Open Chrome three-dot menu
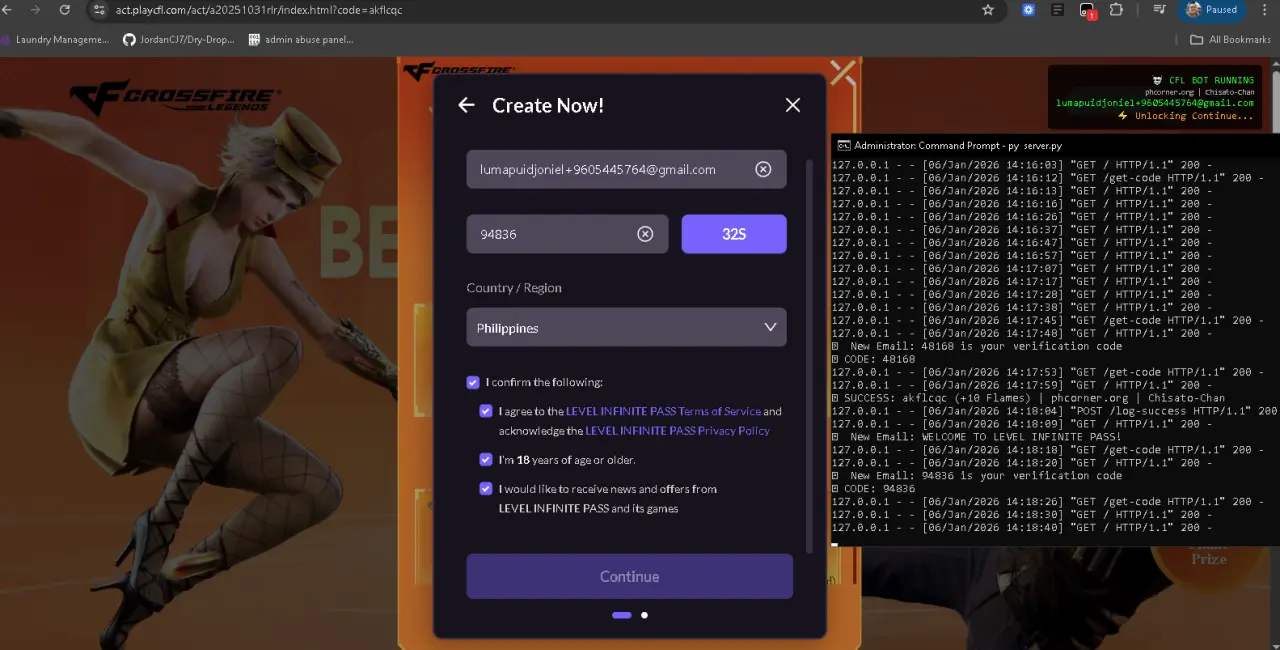 (1267, 10)
